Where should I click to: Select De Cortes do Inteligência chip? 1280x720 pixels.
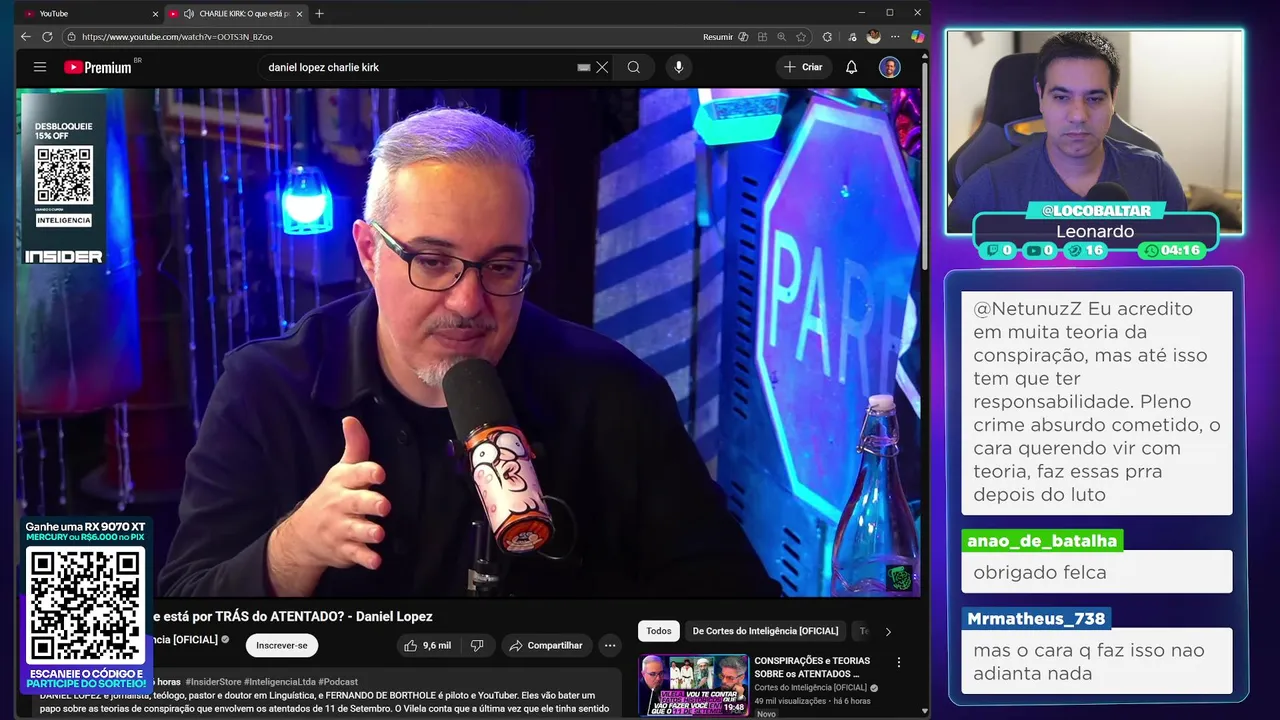[766, 631]
